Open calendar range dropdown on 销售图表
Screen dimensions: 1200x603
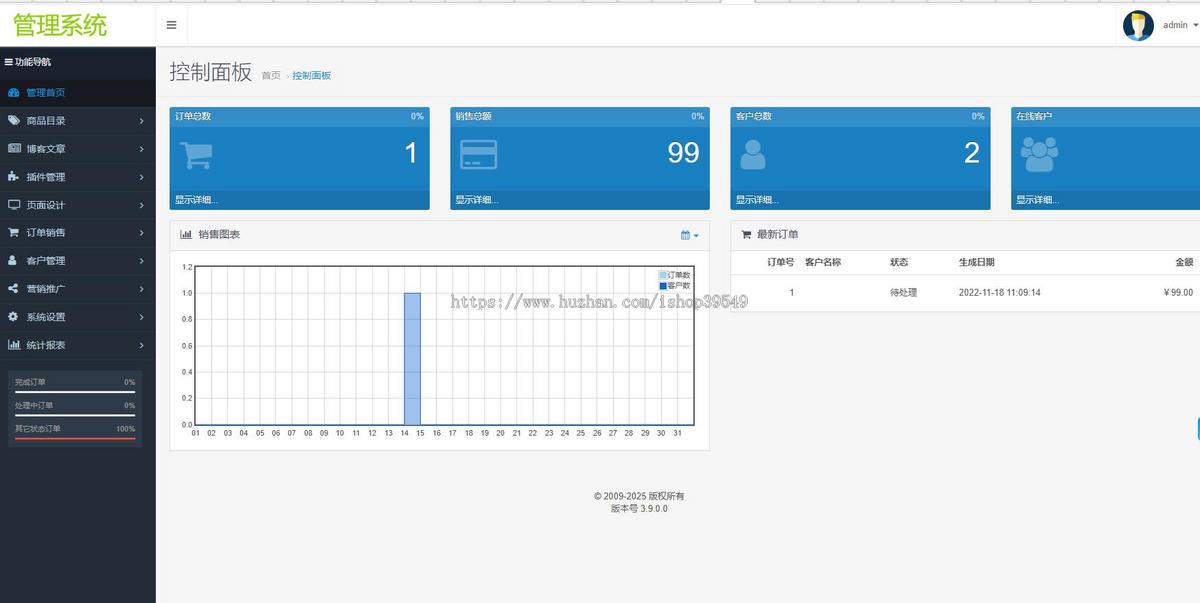(x=690, y=235)
